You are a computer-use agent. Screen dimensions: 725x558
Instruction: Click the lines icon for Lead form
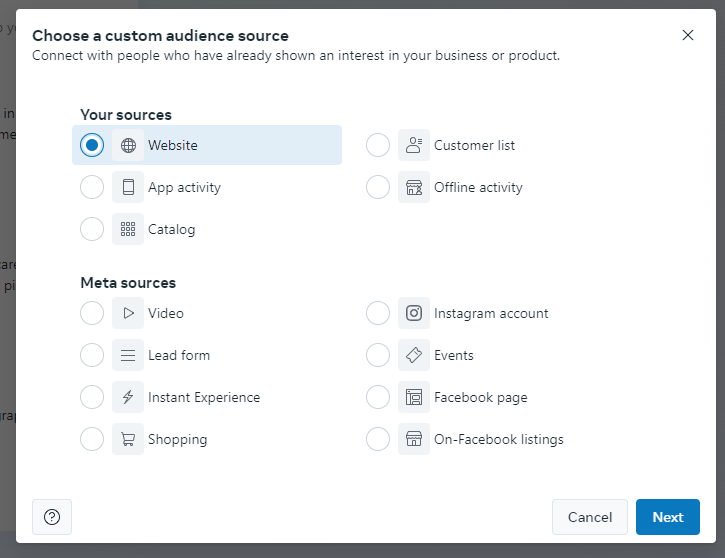(x=128, y=355)
